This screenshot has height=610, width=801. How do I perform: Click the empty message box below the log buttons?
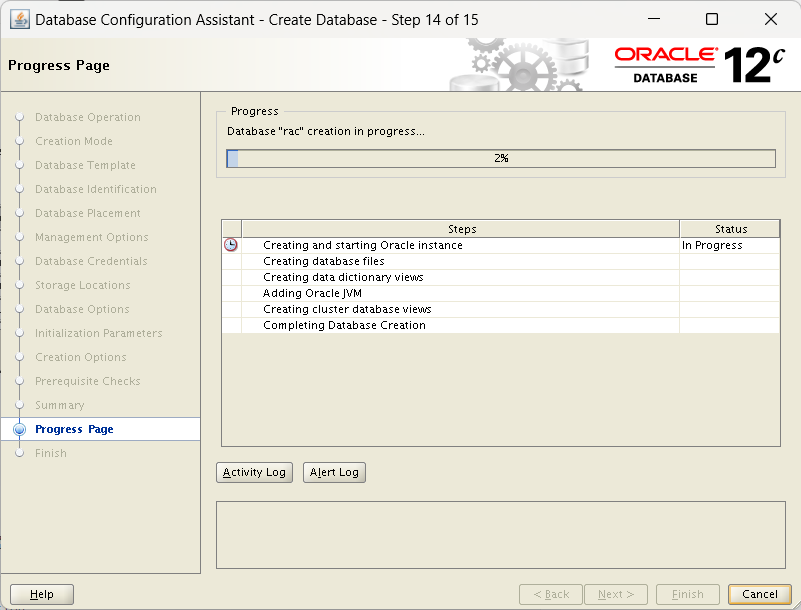tap(501, 535)
